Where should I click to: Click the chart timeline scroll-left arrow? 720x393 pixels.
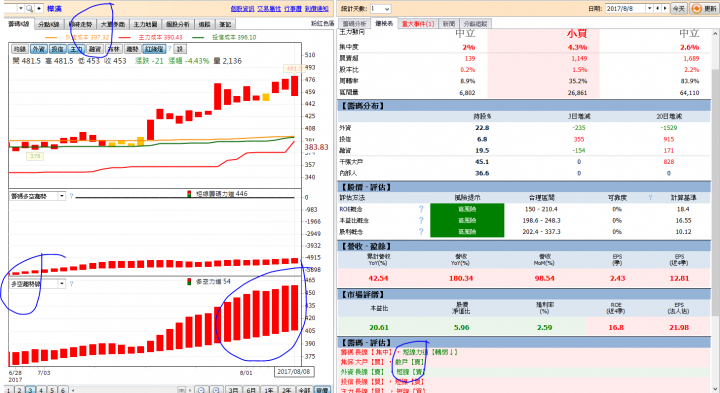click(73, 390)
